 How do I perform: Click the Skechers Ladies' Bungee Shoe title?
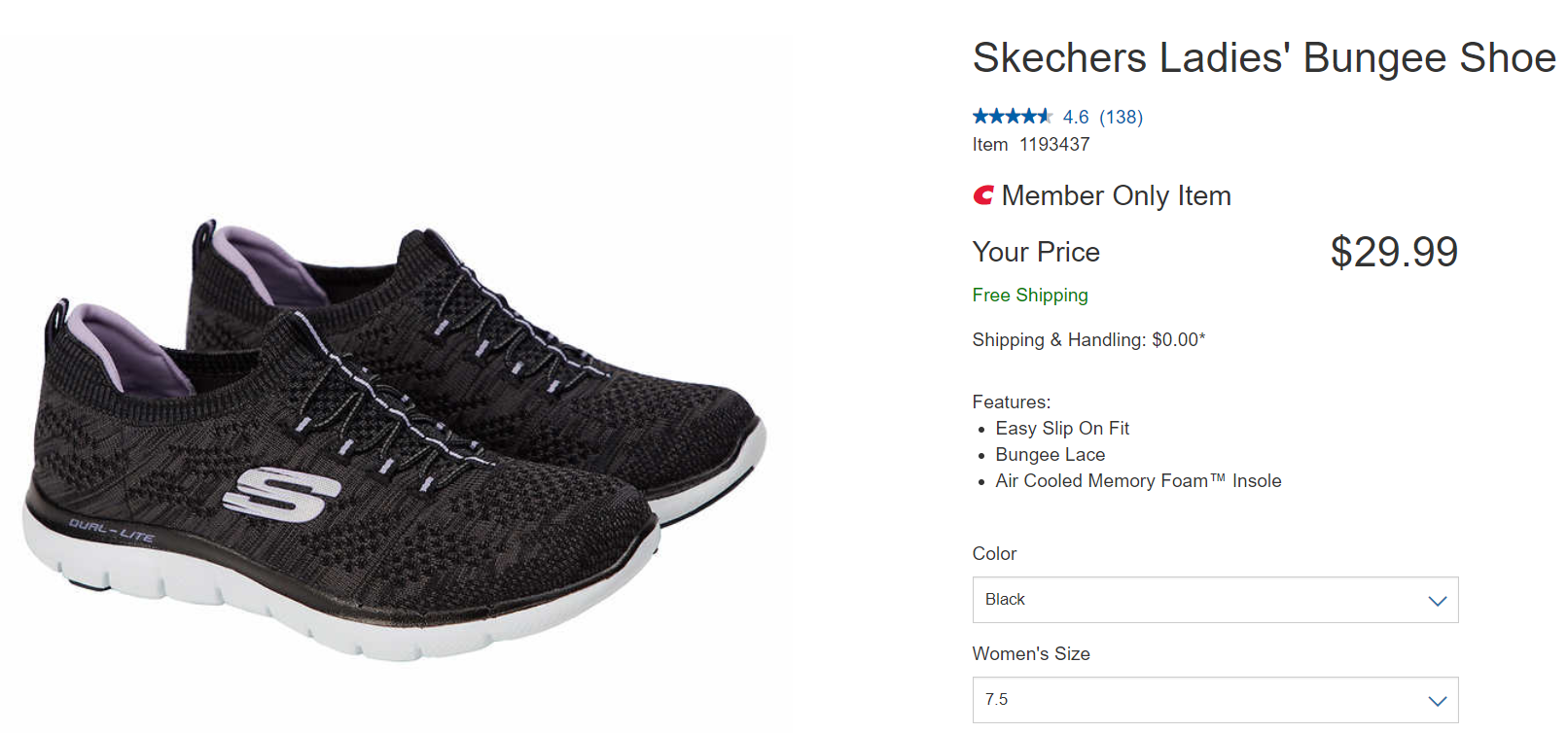1264,58
